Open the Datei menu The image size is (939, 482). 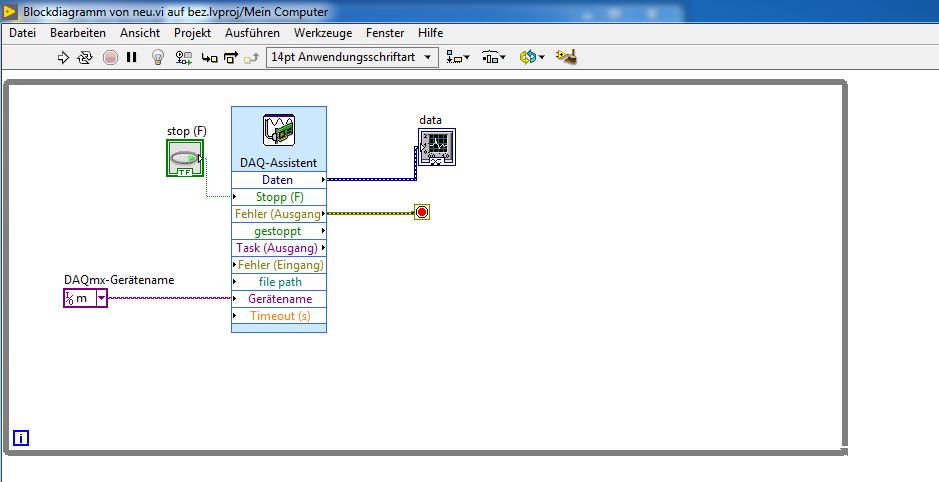(x=23, y=33)
